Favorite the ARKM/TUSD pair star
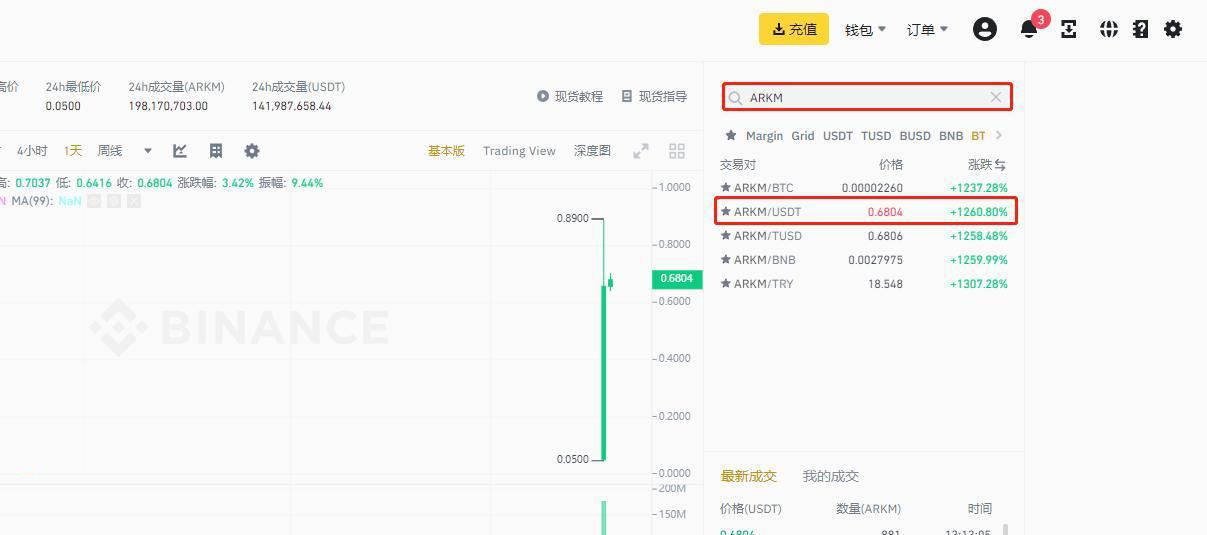The image size is (1207, 535). coord(726,235)
